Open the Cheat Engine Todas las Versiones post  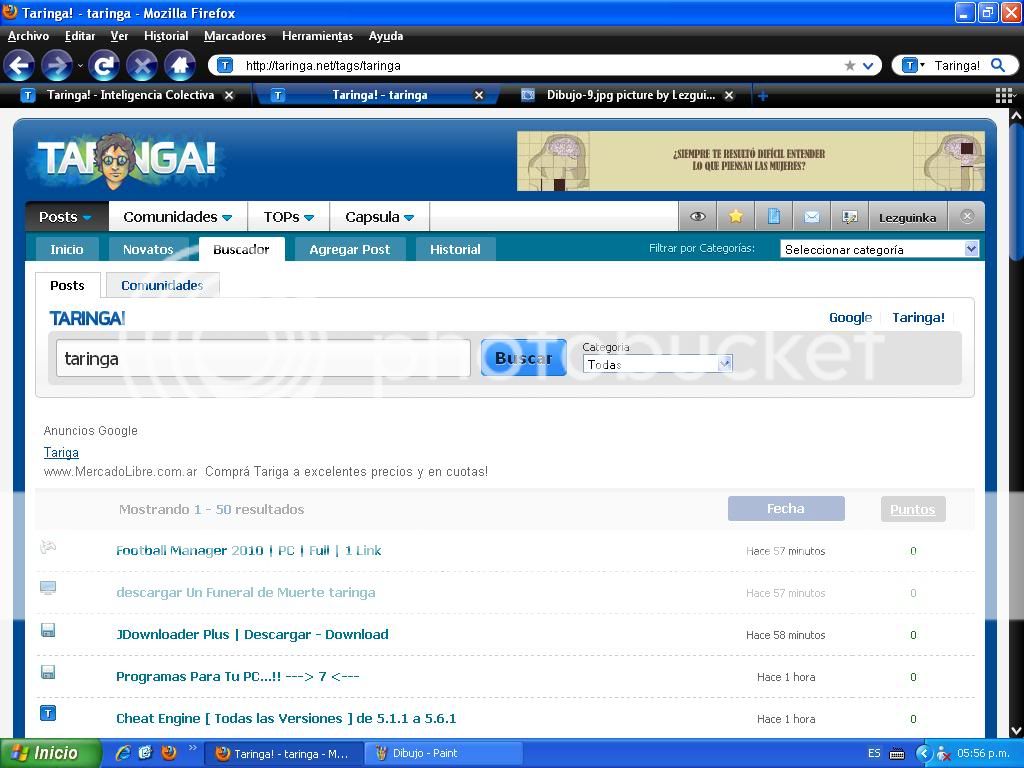[286, 718]
